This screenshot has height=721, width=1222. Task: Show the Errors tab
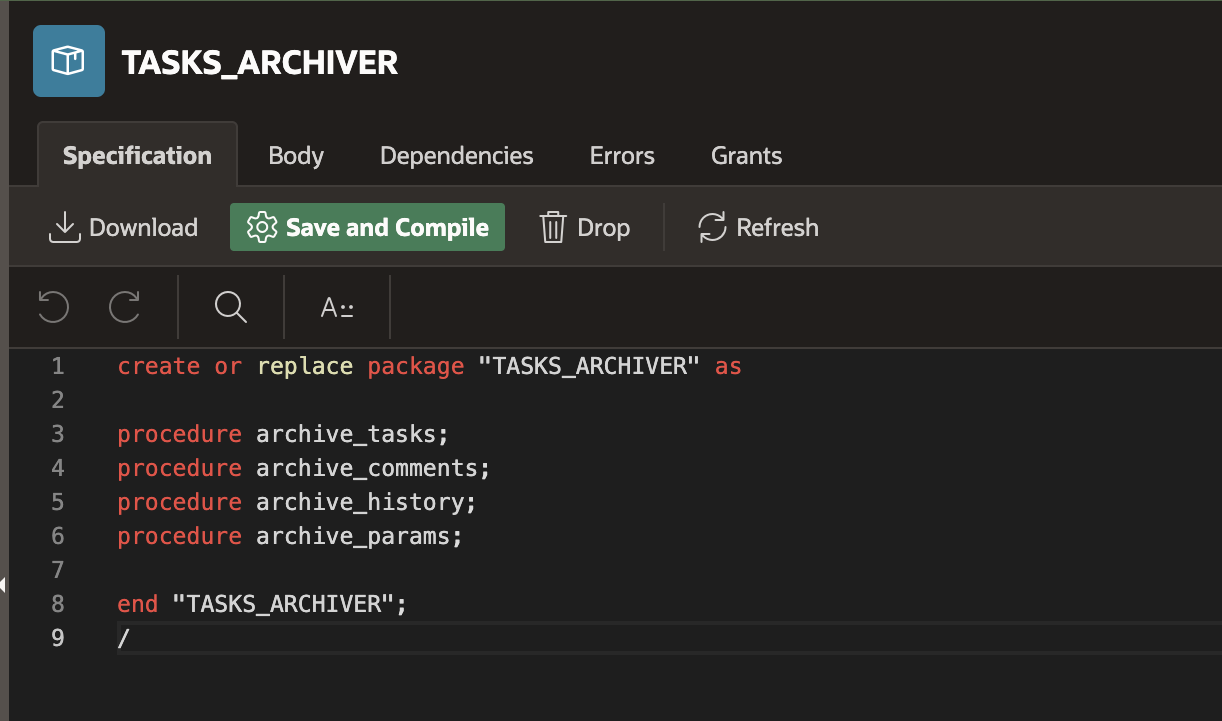[622, 156]
